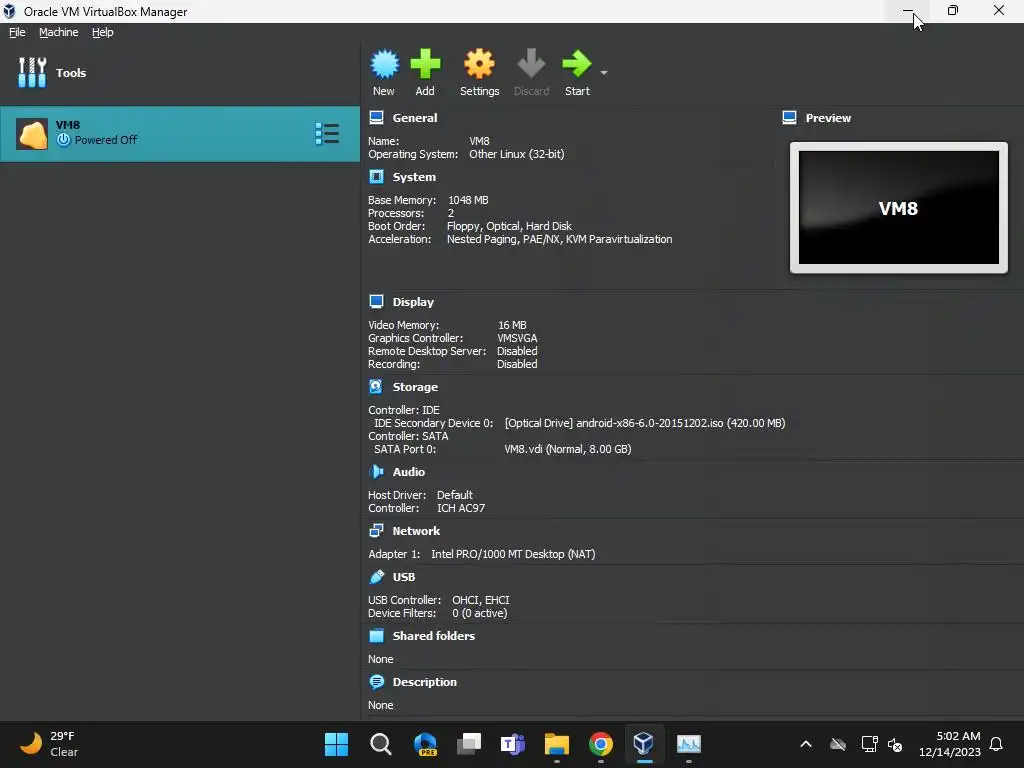Select the VM8 Powered Off machine entry
This screenshot has width=1024, height=768.
coord(180,134)
